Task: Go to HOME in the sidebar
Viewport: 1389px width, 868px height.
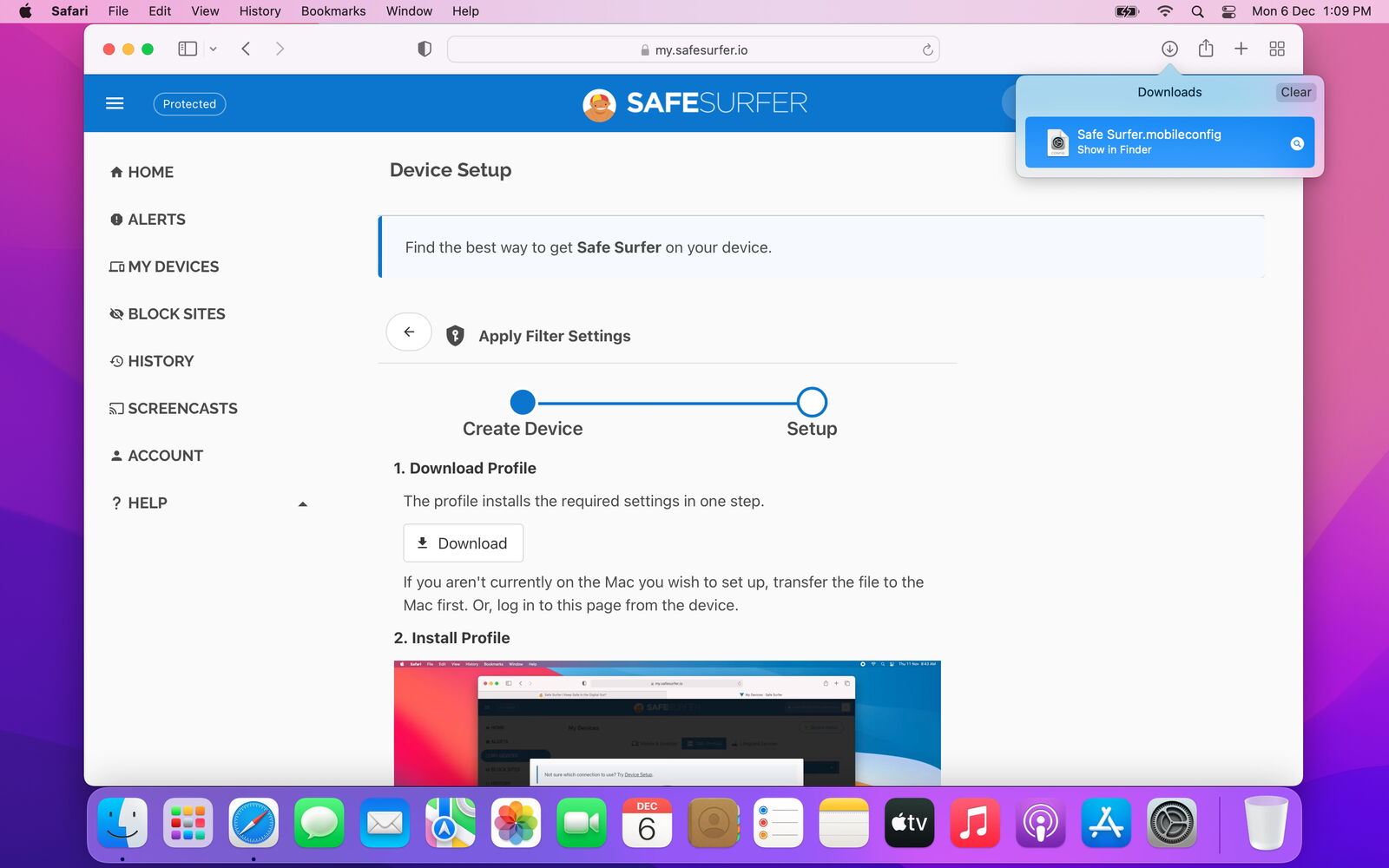Action: 142,172
